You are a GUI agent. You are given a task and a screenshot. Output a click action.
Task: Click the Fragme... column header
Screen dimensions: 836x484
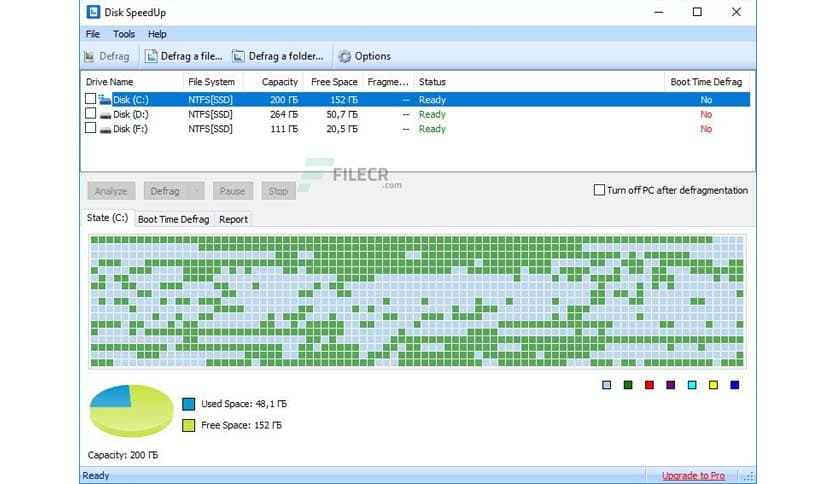(388, 82)
